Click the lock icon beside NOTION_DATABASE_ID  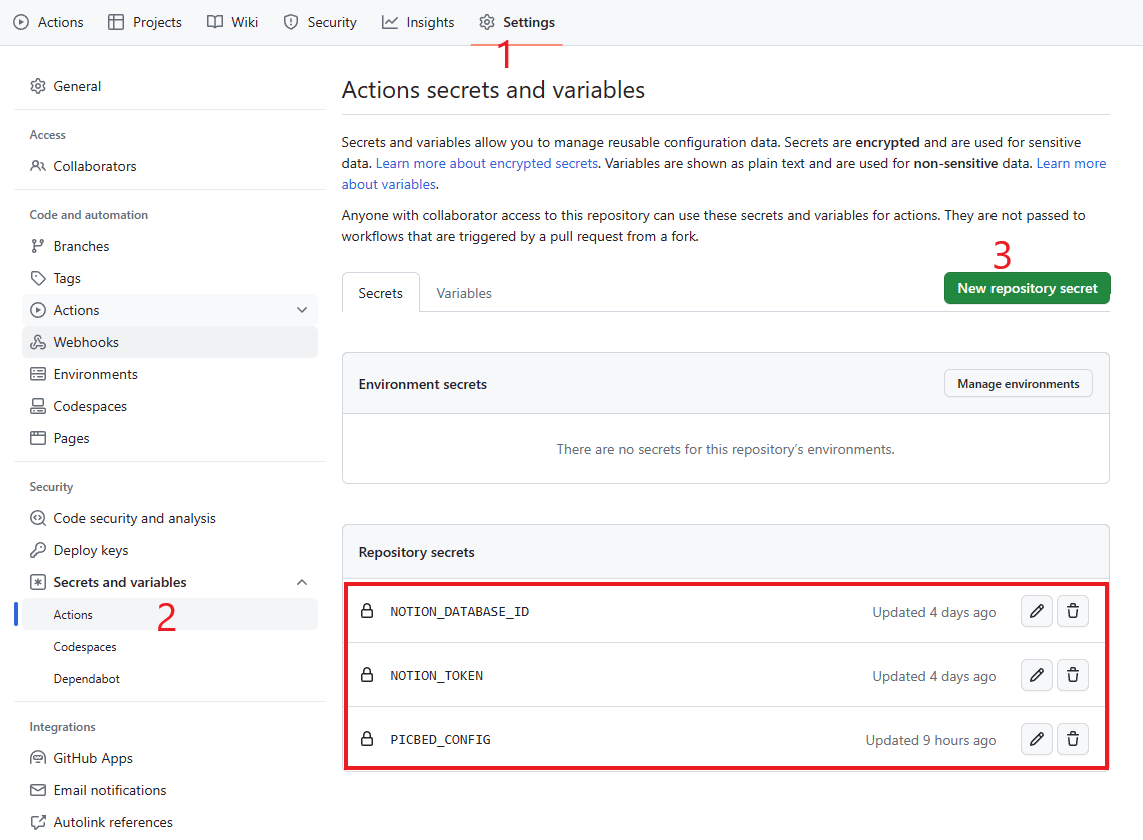[367, 610]
